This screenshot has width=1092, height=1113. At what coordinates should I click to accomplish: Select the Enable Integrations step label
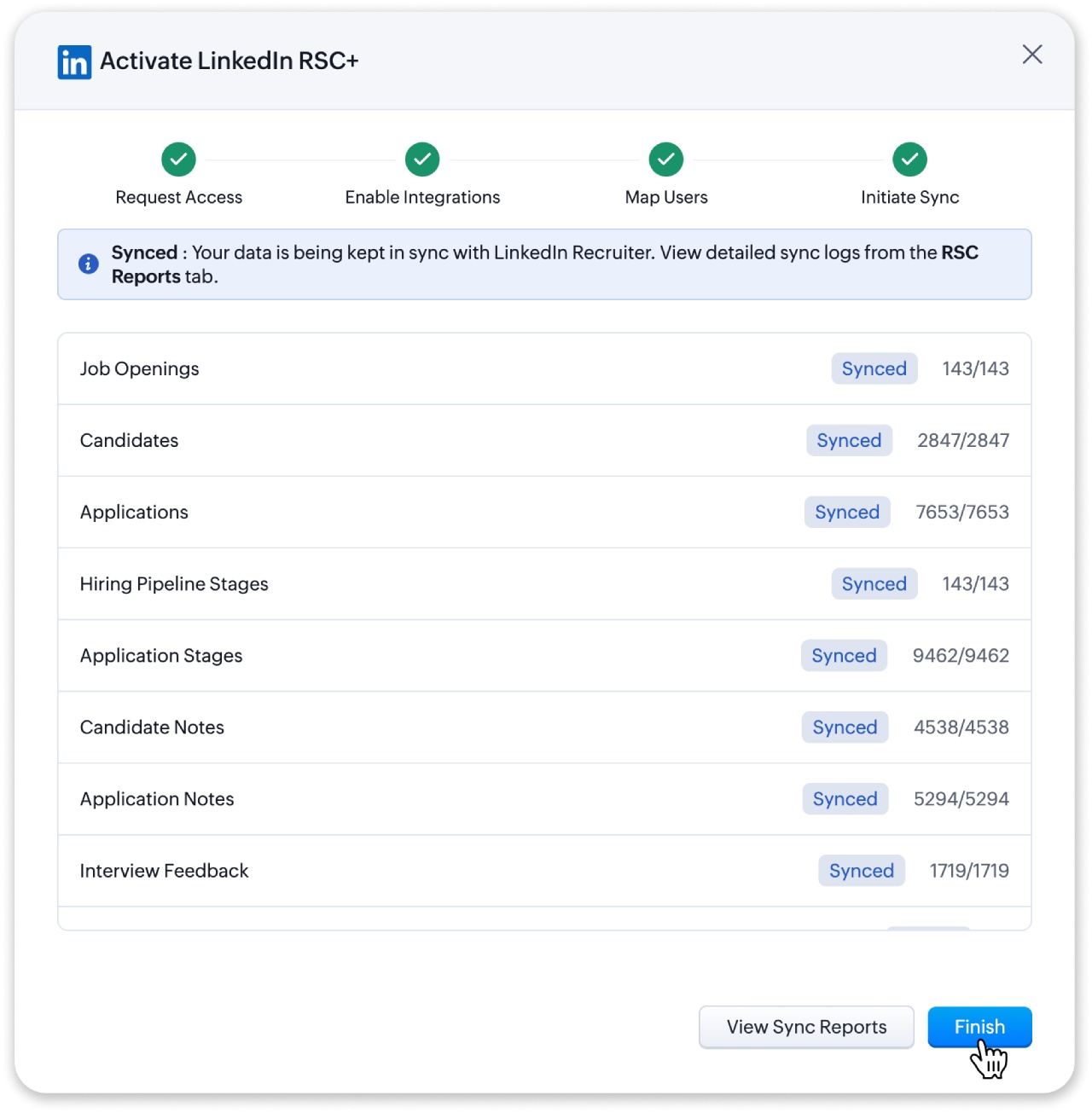422,197
